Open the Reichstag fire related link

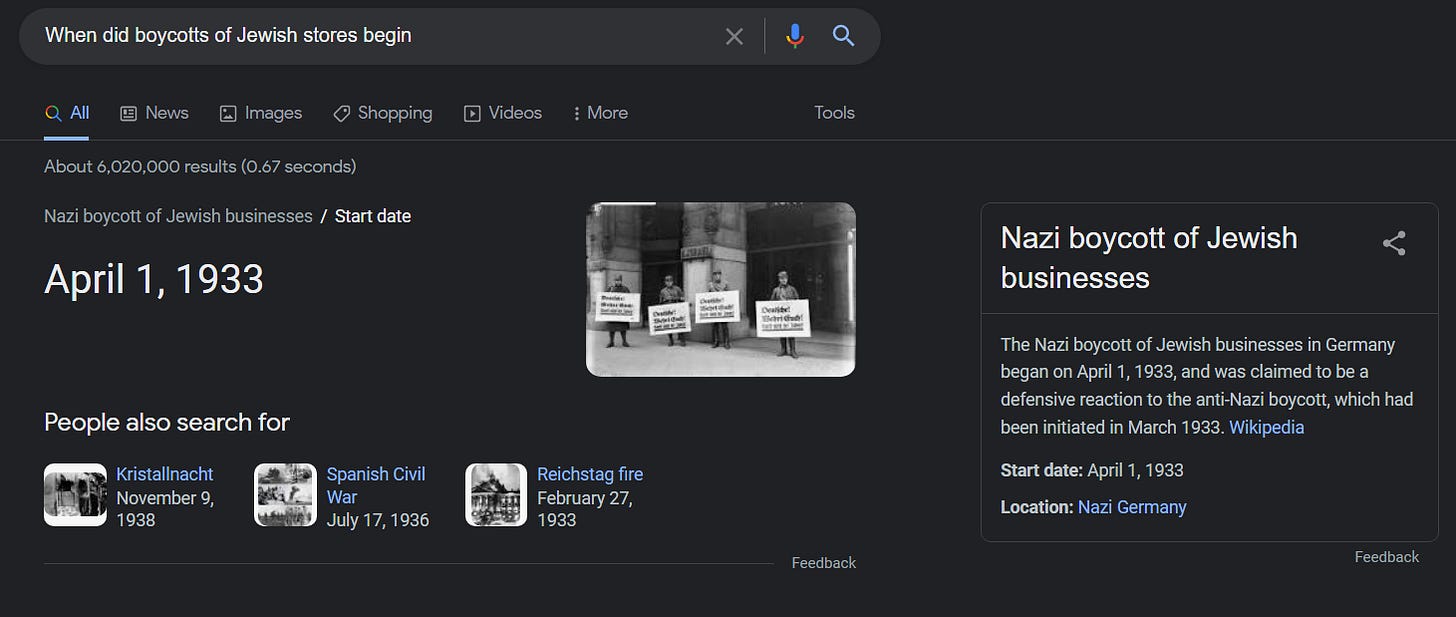[590, 474]
